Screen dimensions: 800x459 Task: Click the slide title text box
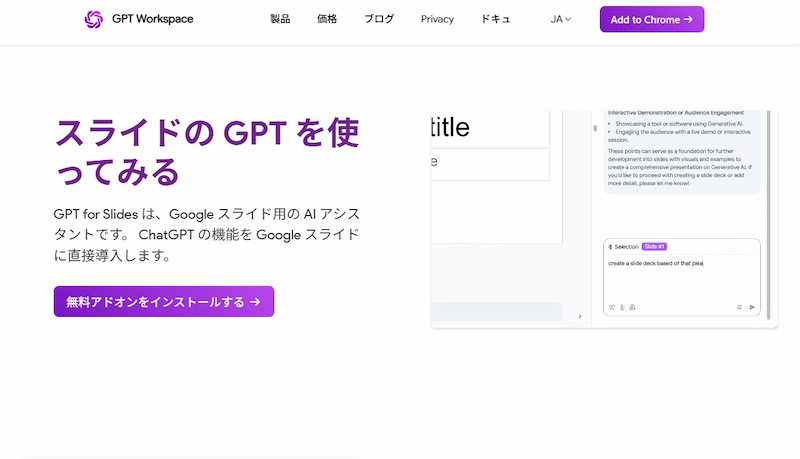490,128
